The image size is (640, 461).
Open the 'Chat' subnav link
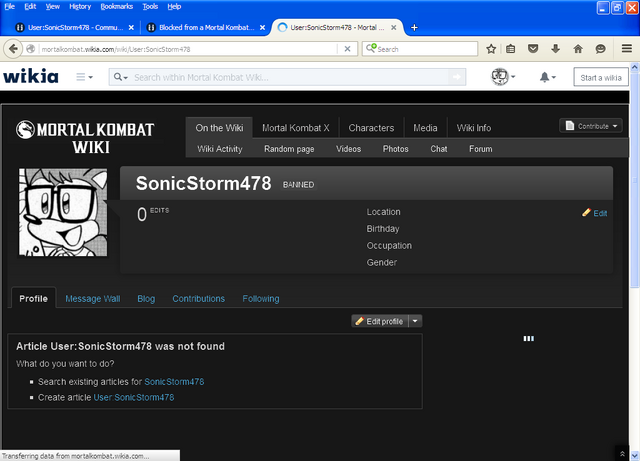click(439, 149)
